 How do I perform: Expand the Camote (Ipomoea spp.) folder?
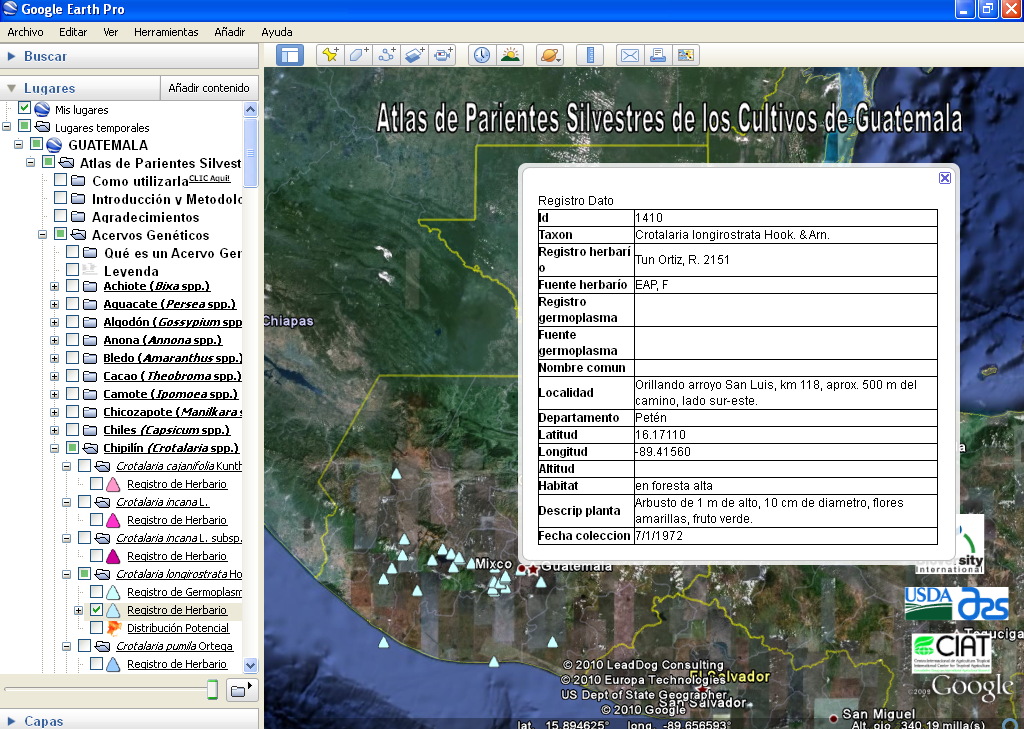click(x=55, y=395)
